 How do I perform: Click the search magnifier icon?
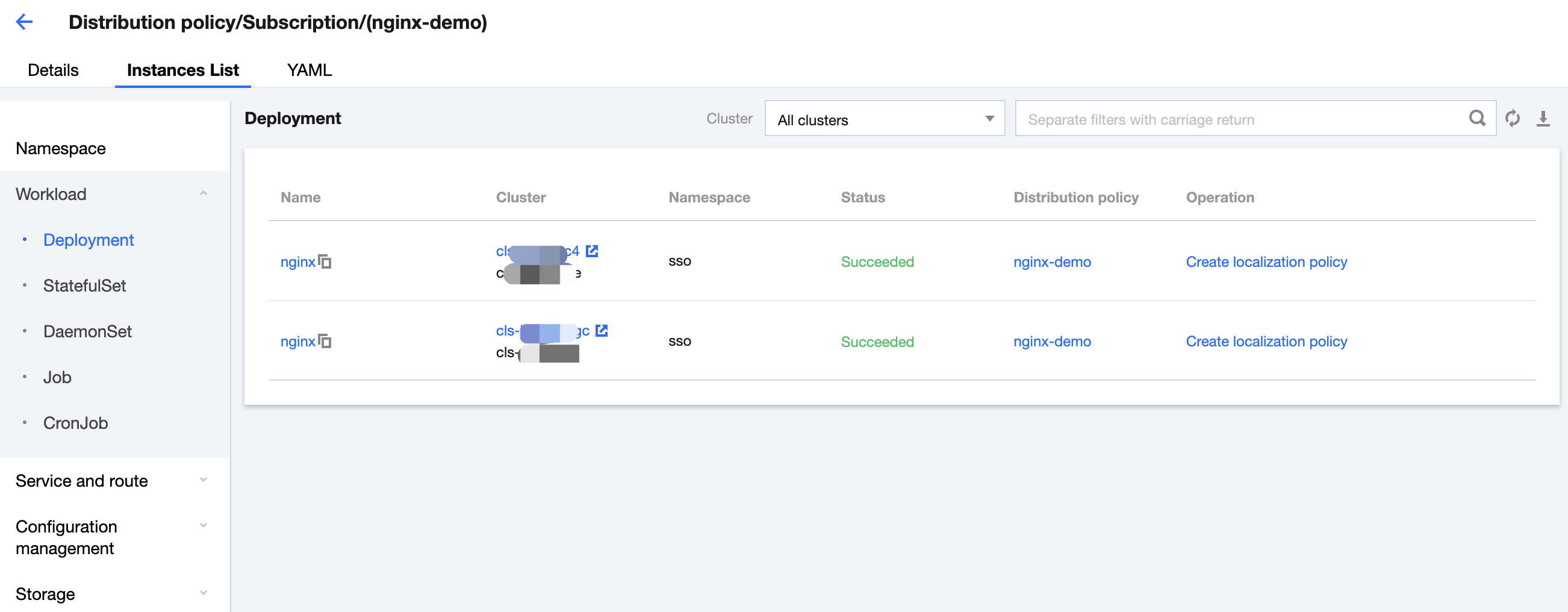pos(1476,119)
